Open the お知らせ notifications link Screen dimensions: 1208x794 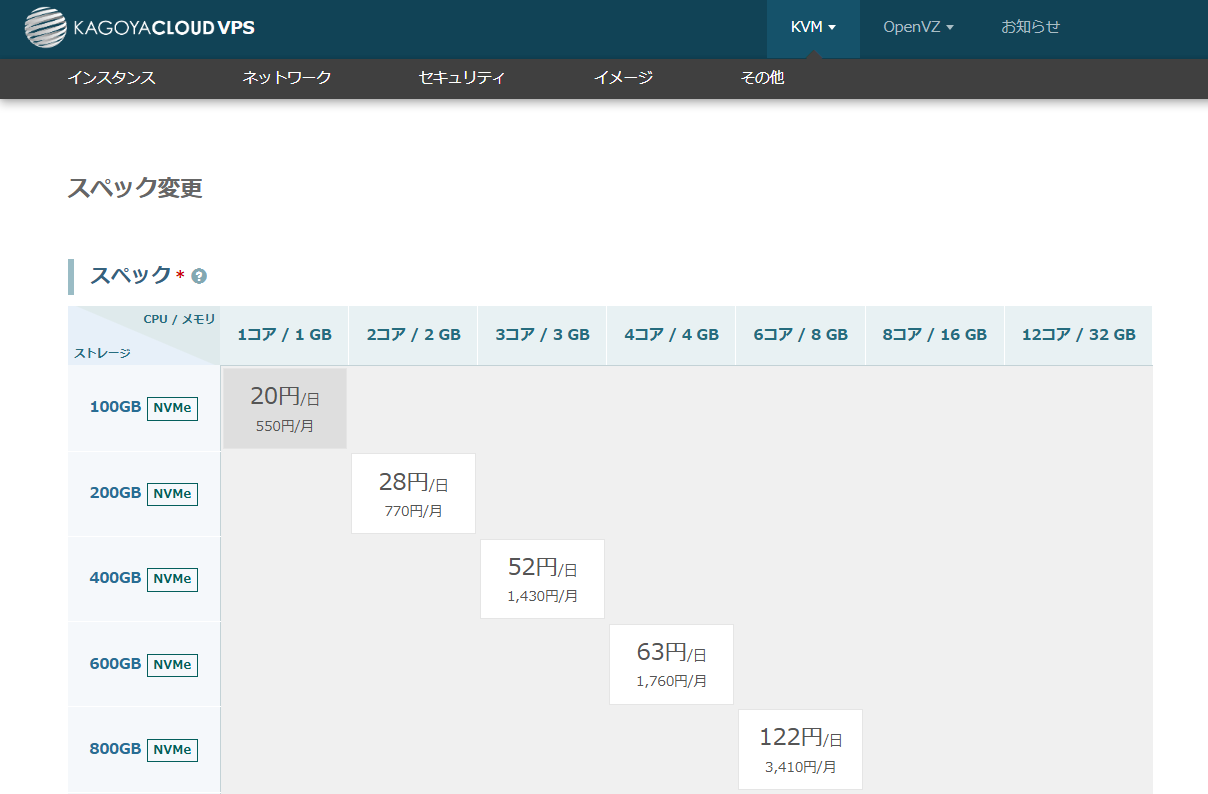pyautogui.click(x=1030, y=27)
